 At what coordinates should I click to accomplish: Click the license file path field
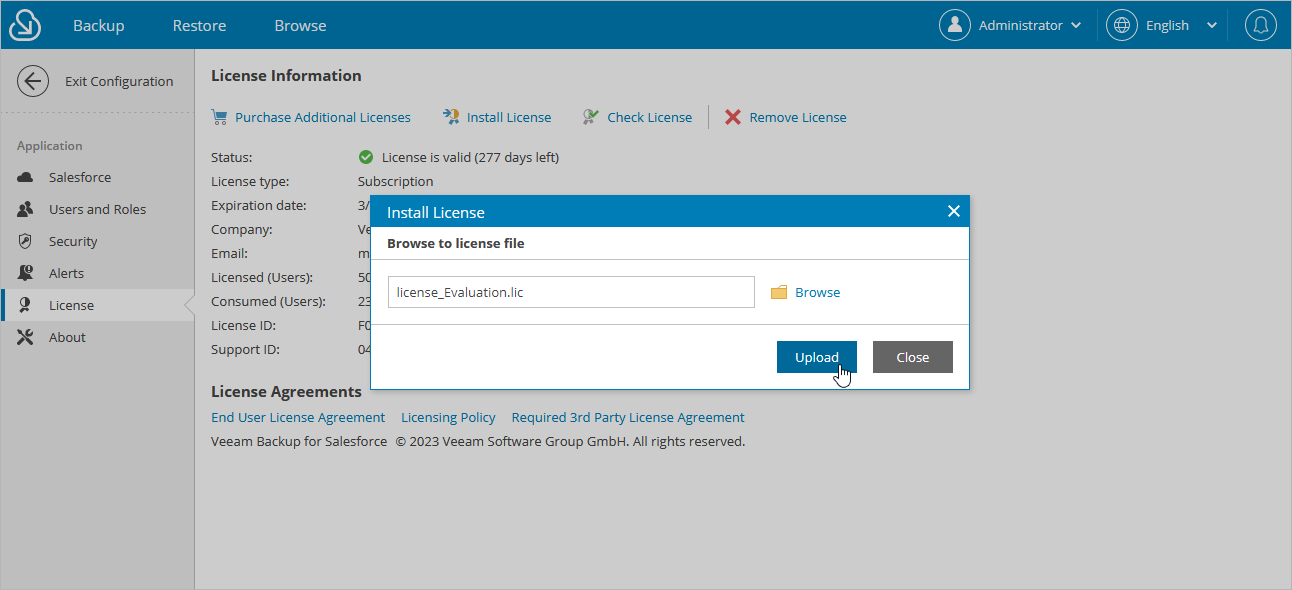pos(571,292)
